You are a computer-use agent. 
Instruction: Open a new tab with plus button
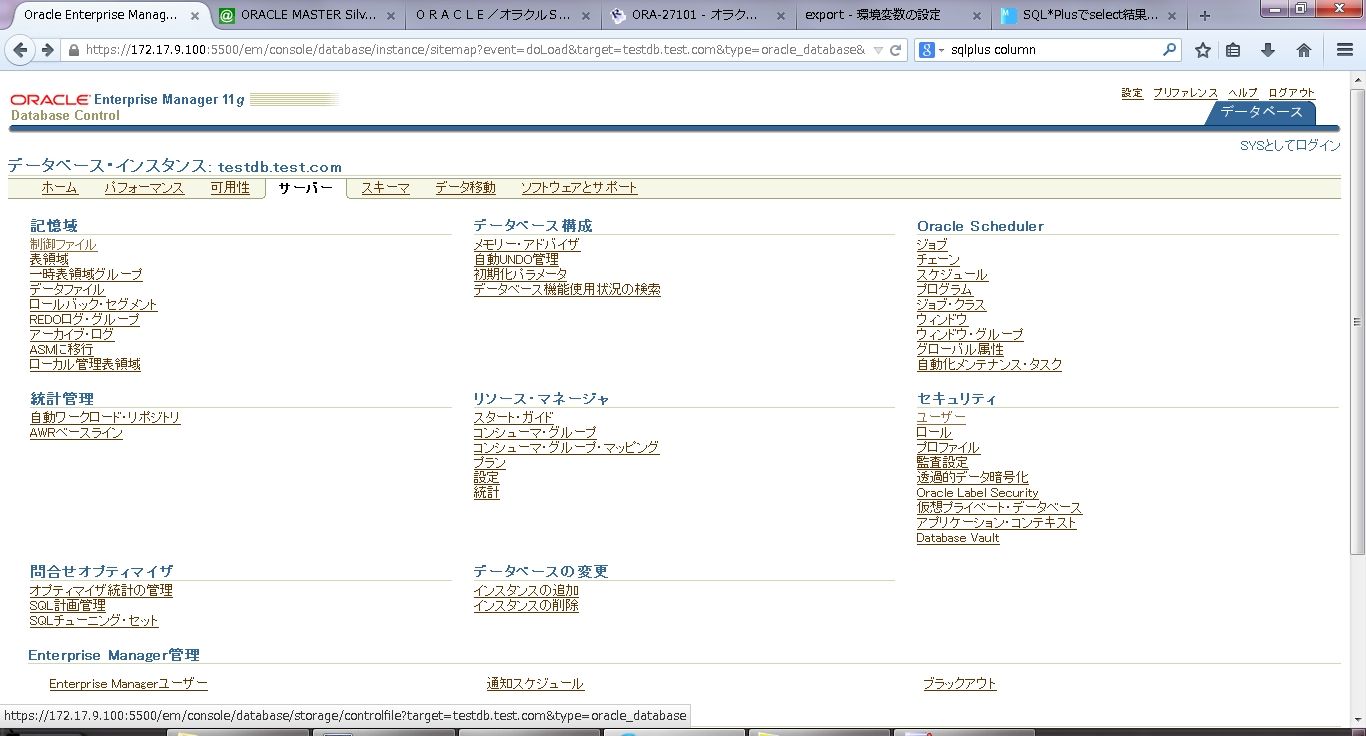(1205, 16)
